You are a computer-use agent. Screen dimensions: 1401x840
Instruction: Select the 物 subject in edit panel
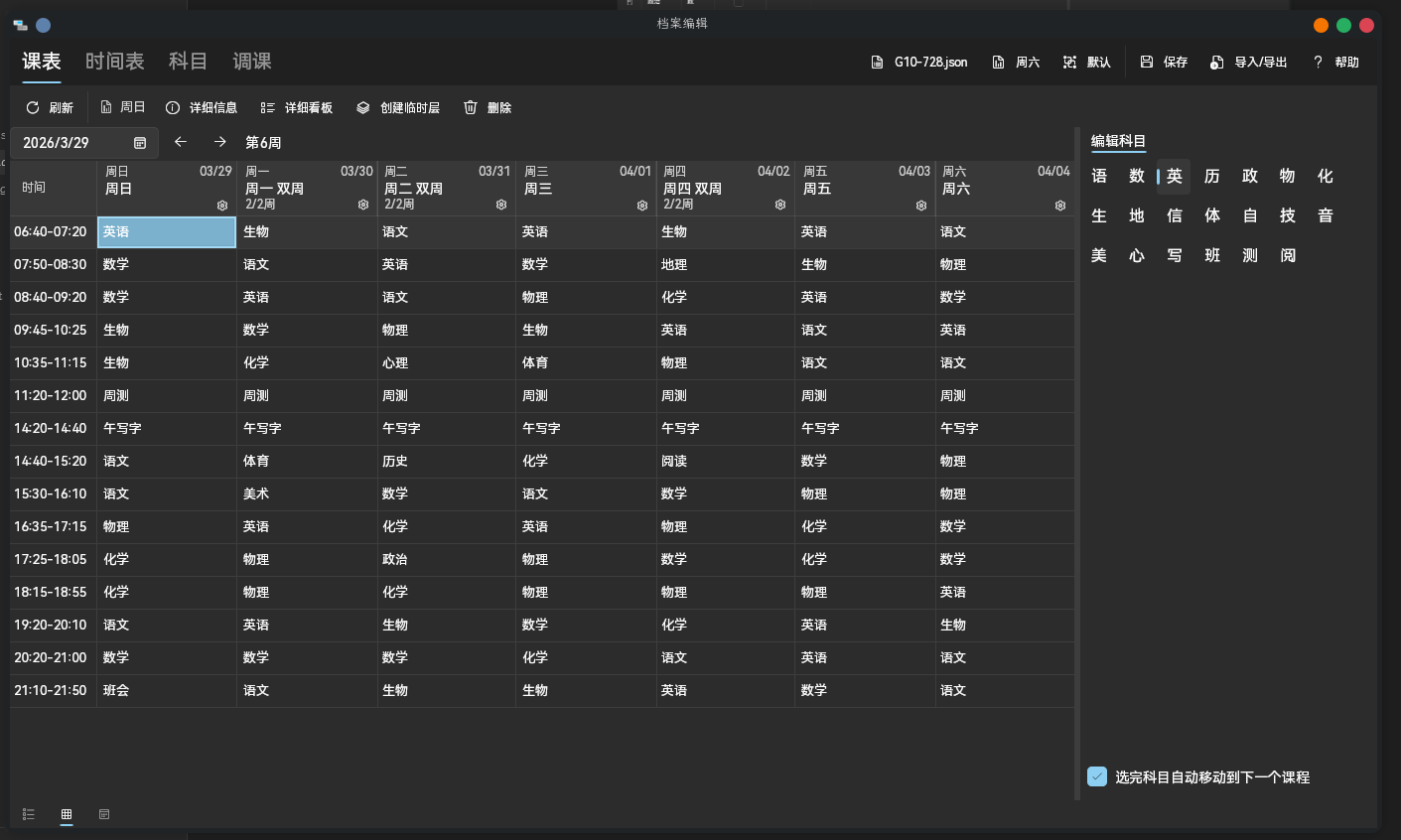[x=1288, y=176]
